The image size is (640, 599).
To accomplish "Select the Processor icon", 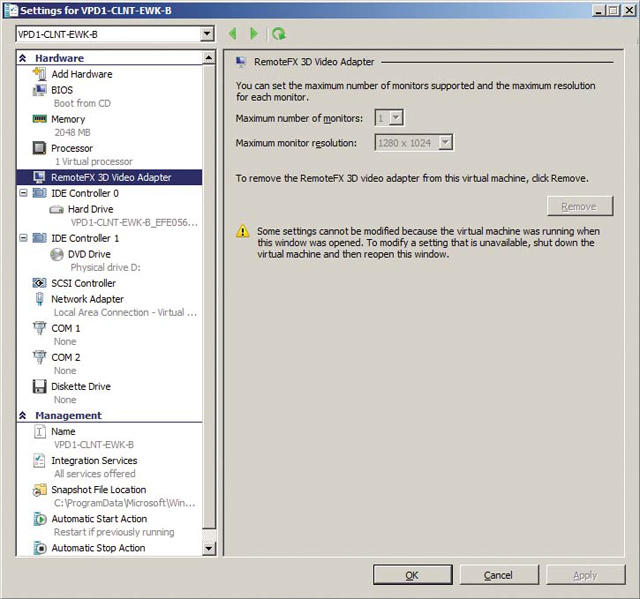I will pos(40,148).
